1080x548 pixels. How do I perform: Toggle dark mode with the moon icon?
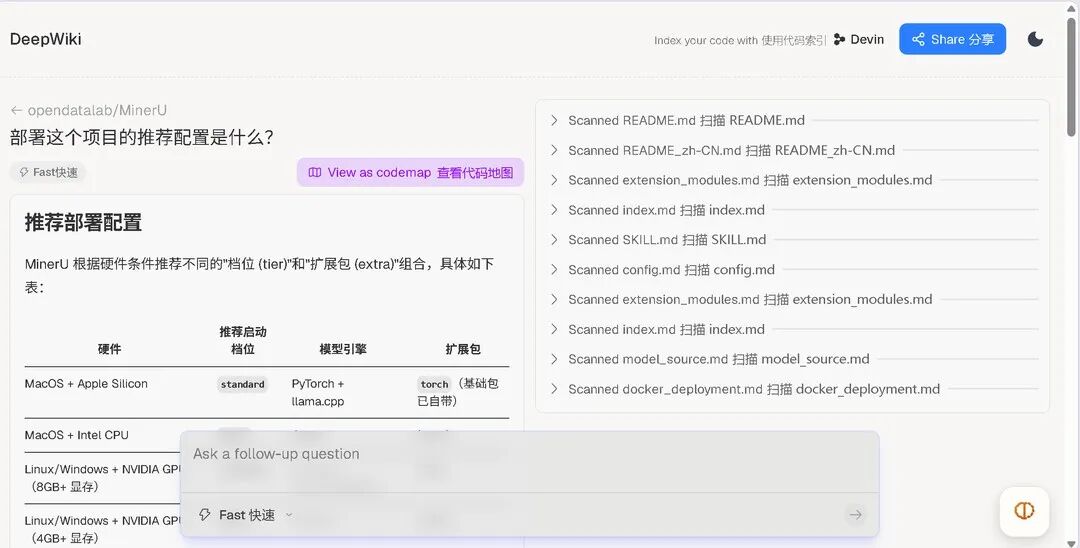pos(1035,39)
